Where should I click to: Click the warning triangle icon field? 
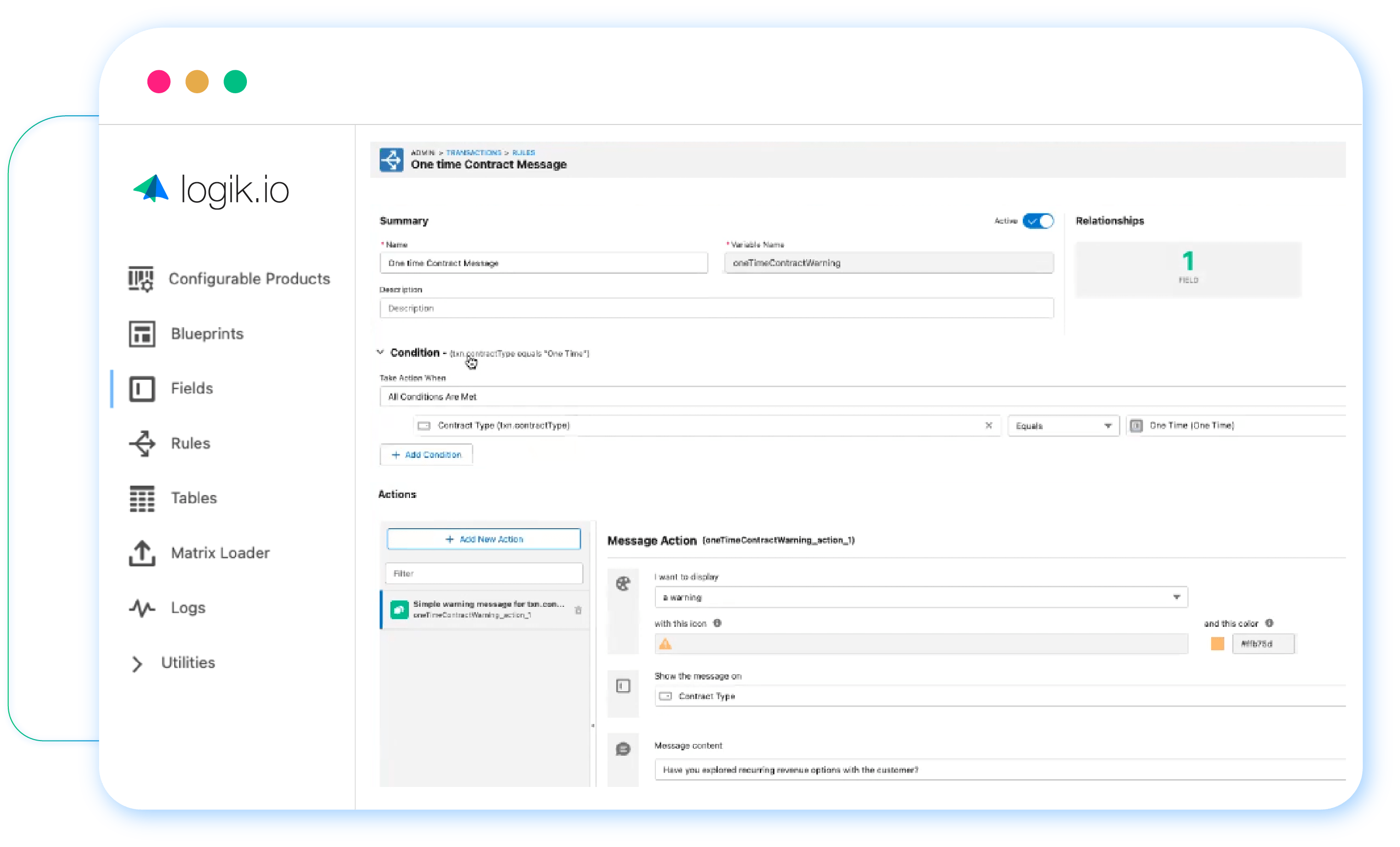click(666, 643)
